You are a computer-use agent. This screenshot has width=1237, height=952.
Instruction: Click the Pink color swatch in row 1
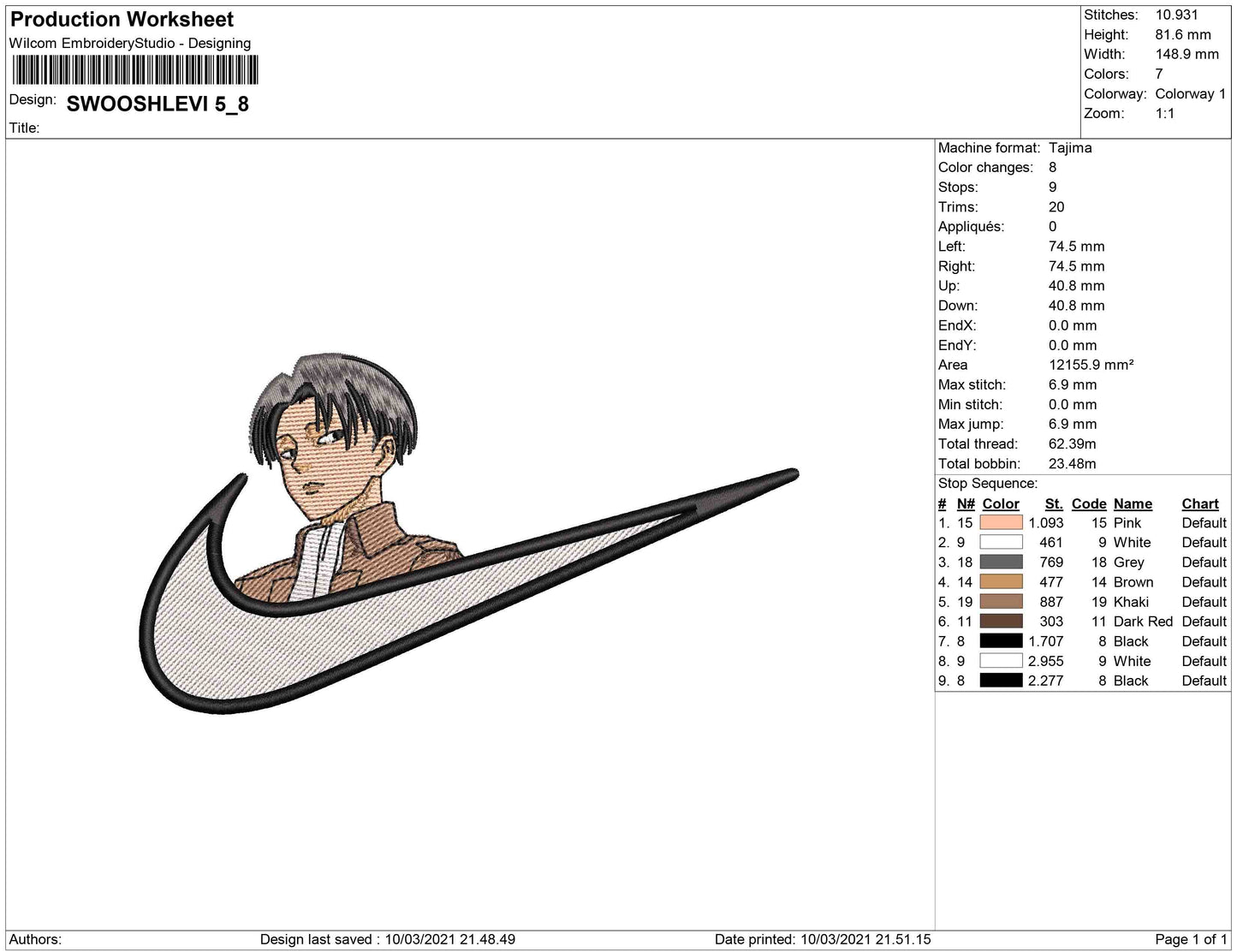pos(1001,522)
